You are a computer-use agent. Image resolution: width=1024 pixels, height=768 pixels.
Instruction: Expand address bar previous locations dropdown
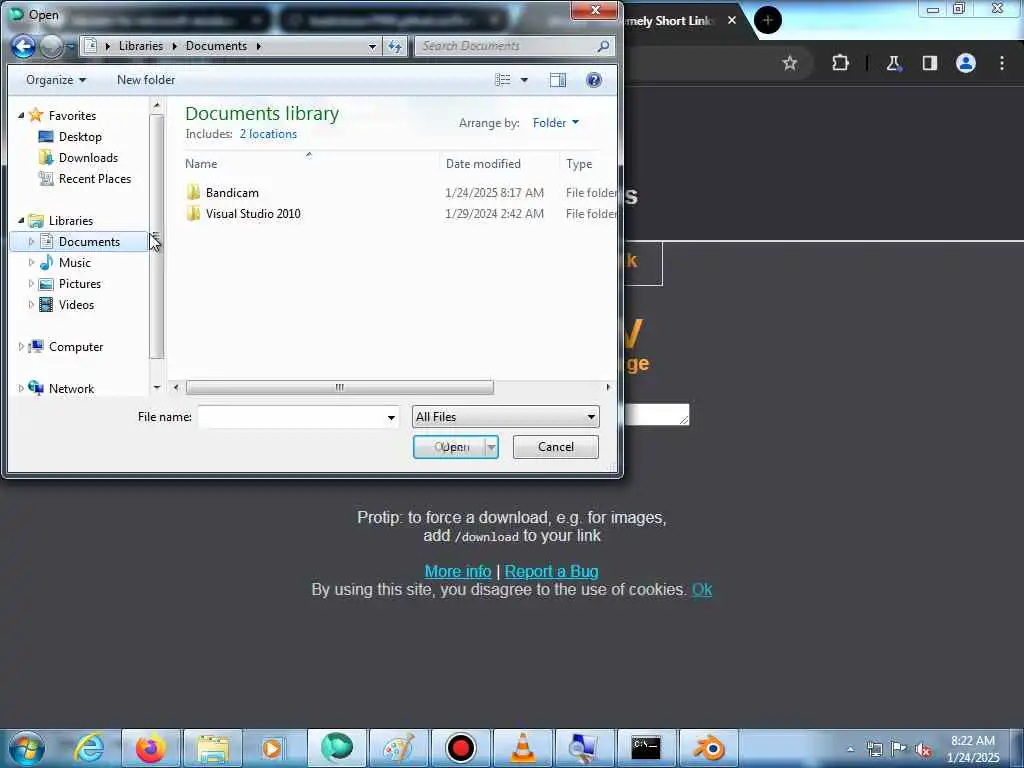click(x=372, y=46)
